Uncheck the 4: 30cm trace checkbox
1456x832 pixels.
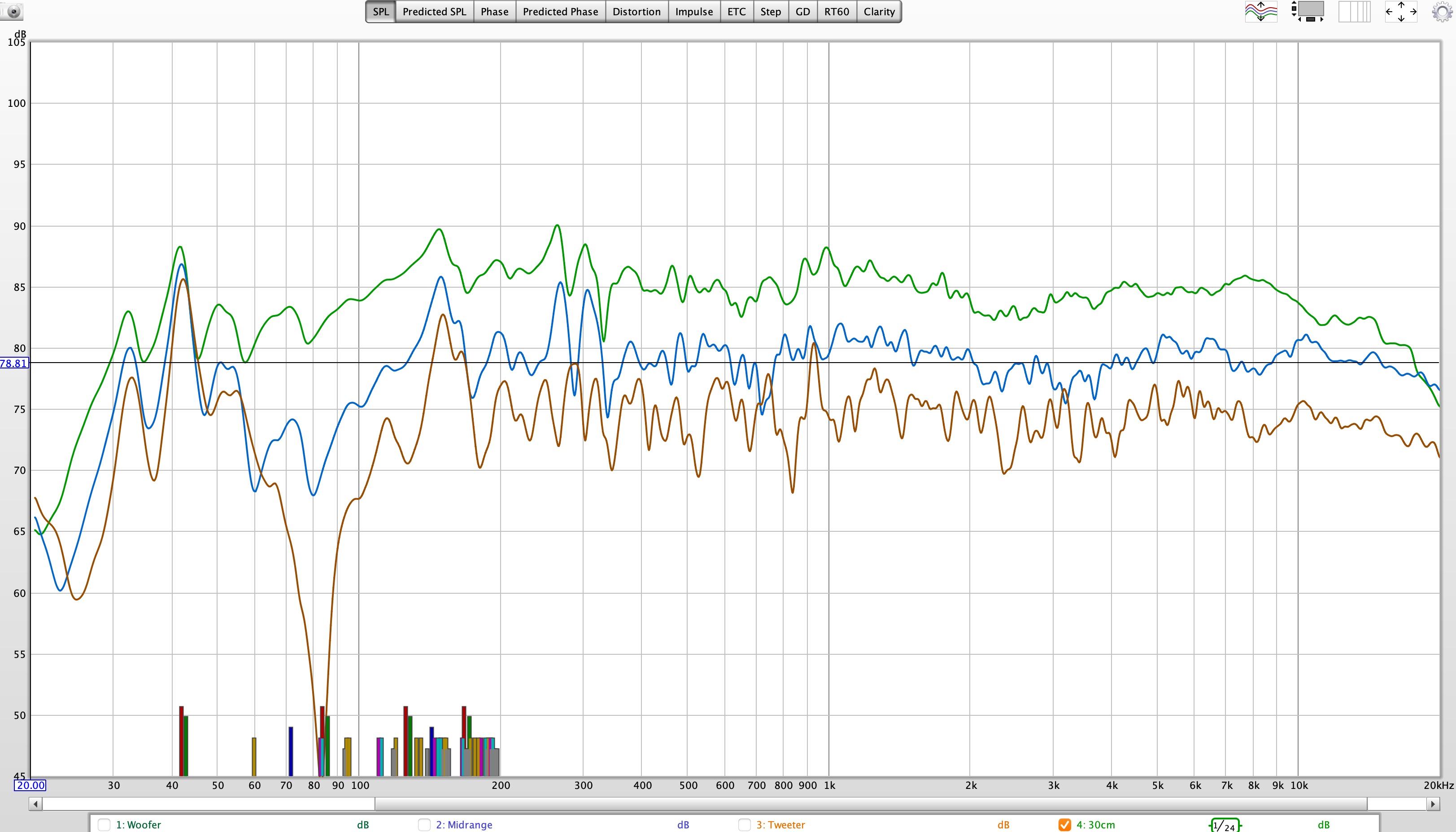click(1064, 824)
